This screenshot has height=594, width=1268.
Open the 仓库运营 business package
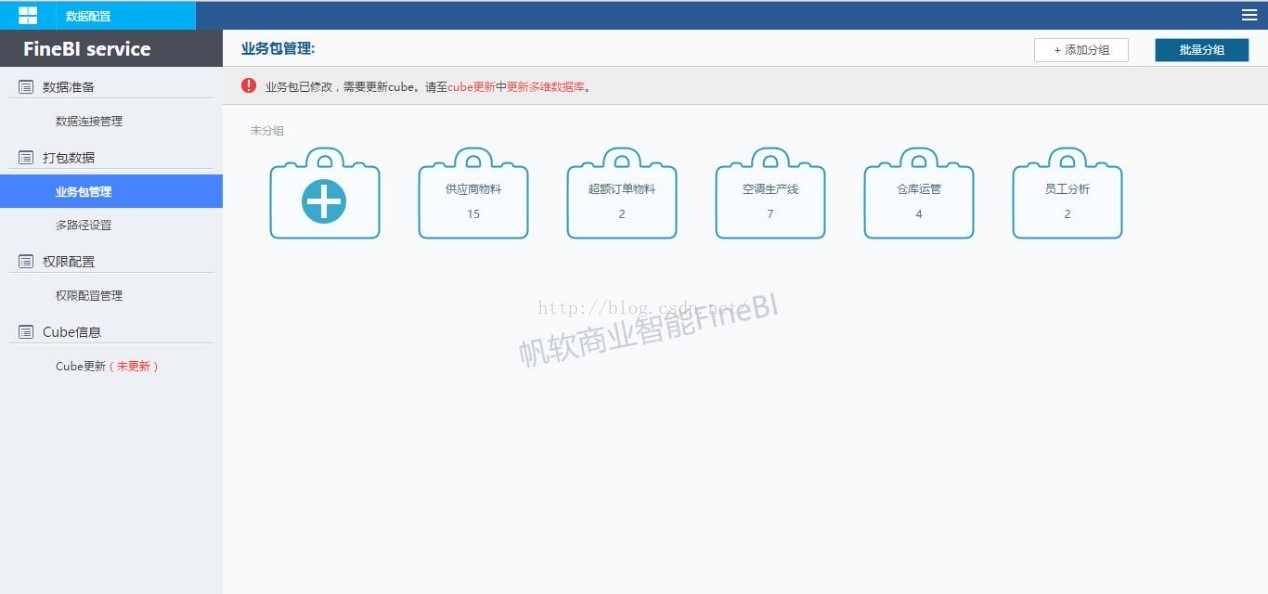pos(918,199)
